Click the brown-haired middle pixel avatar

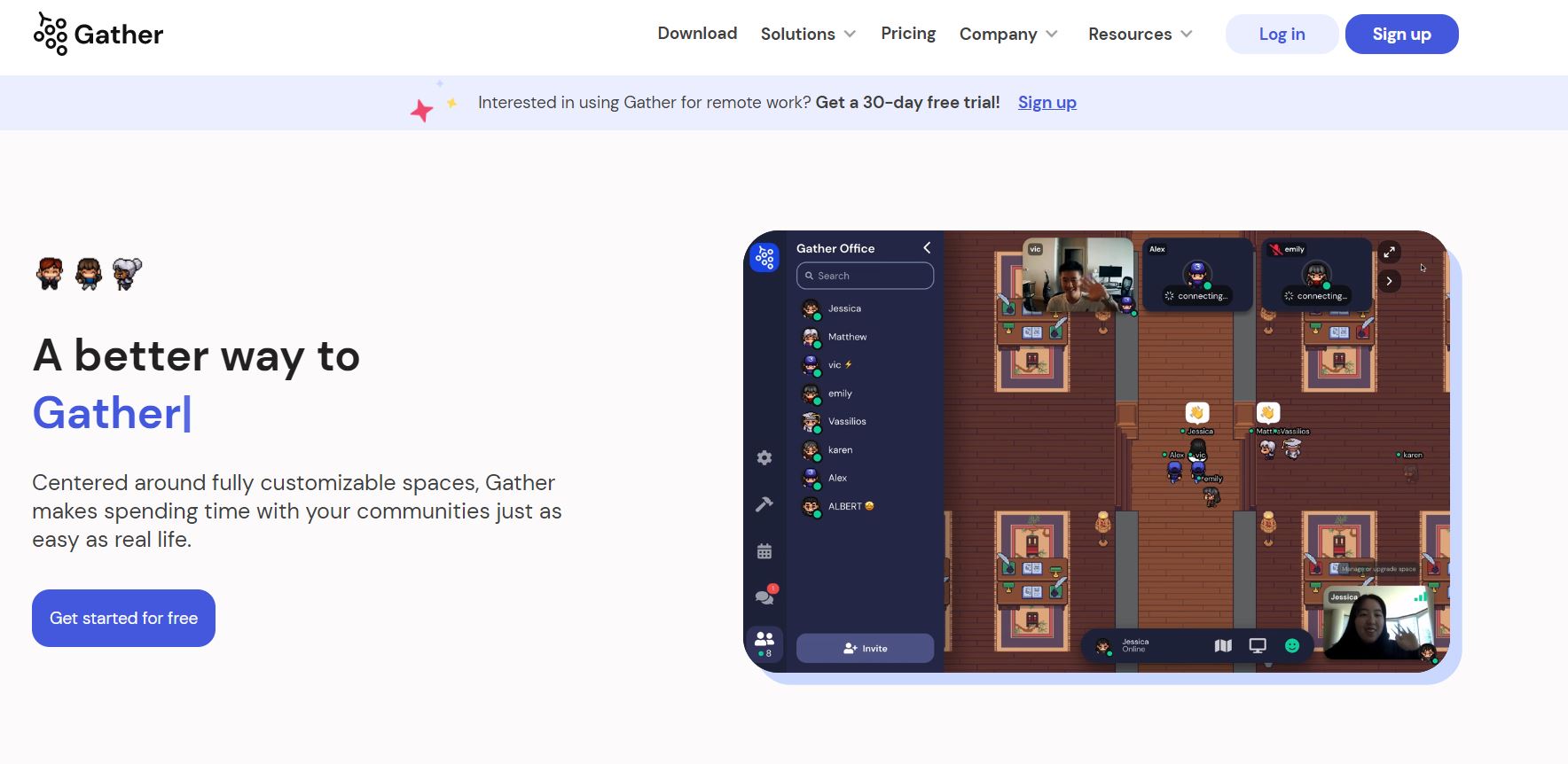pos(89,274)
